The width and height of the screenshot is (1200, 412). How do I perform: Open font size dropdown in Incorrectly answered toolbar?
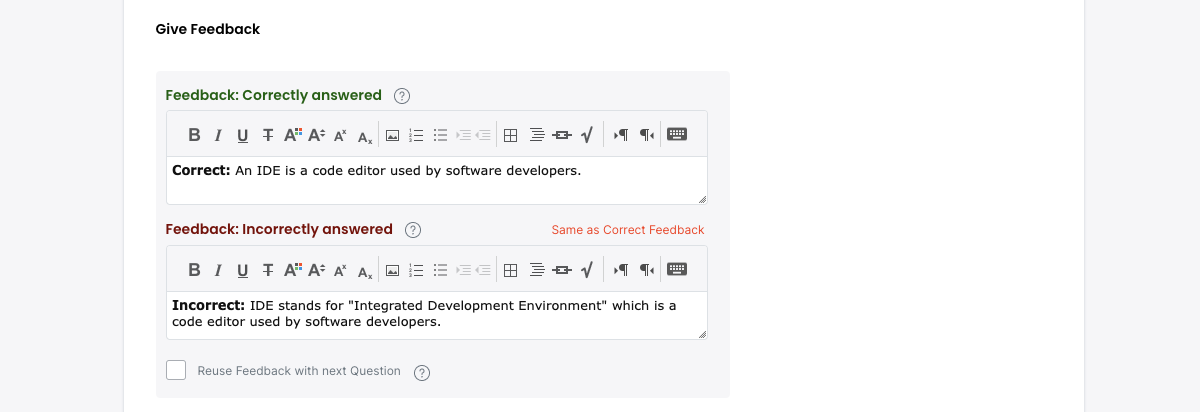point(317,270)
